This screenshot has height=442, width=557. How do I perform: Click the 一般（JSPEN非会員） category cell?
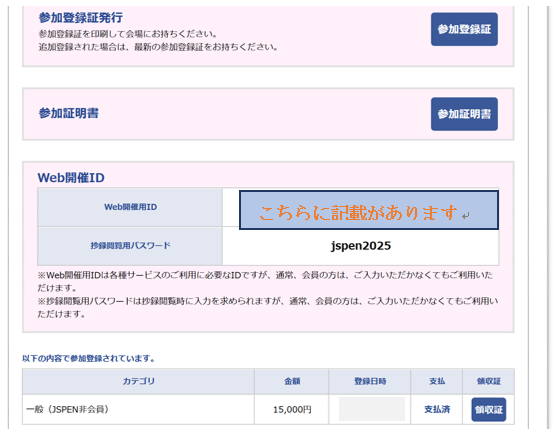pyautogui.click(x=139, y=410)
